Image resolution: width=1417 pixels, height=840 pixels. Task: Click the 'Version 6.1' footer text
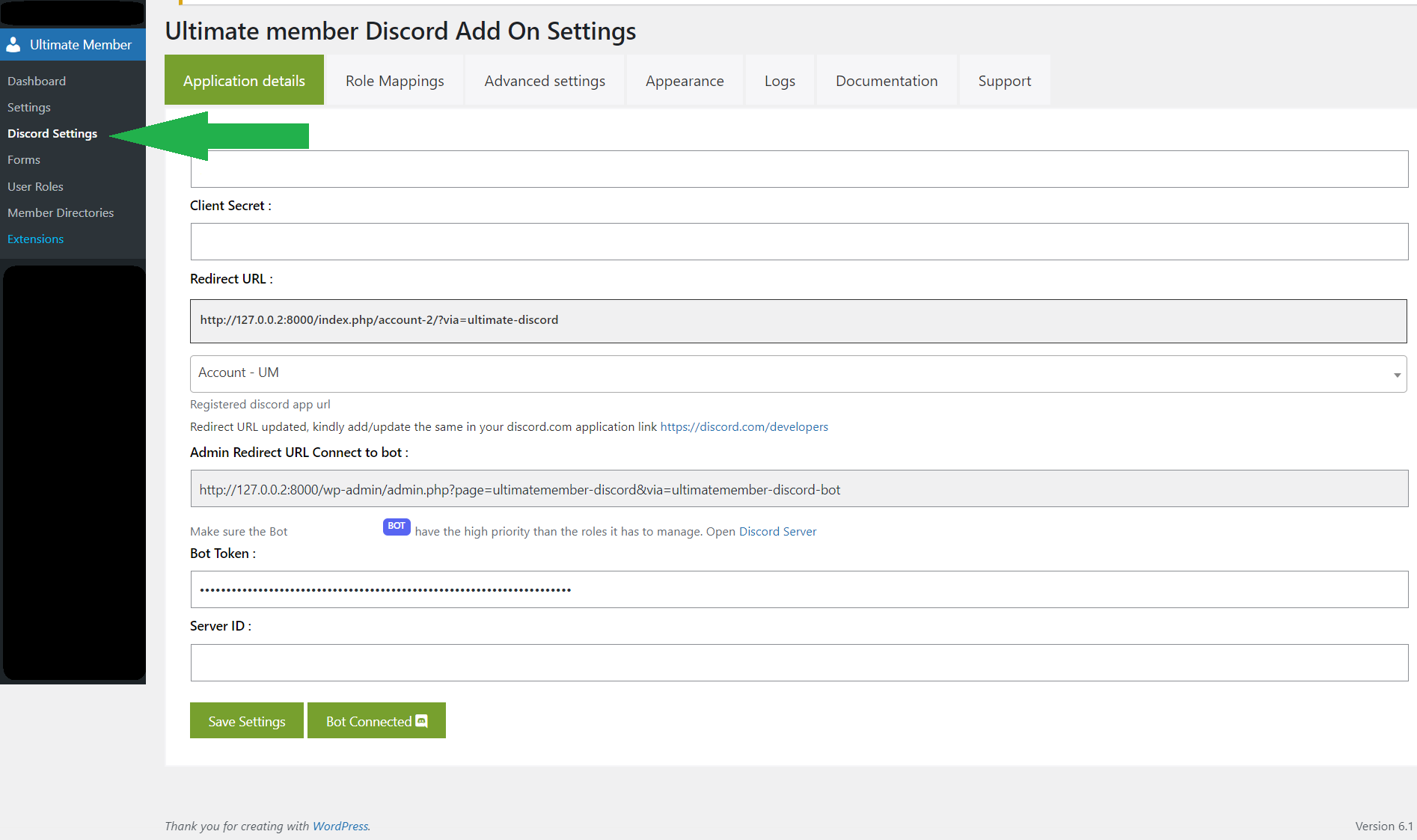1384,826
